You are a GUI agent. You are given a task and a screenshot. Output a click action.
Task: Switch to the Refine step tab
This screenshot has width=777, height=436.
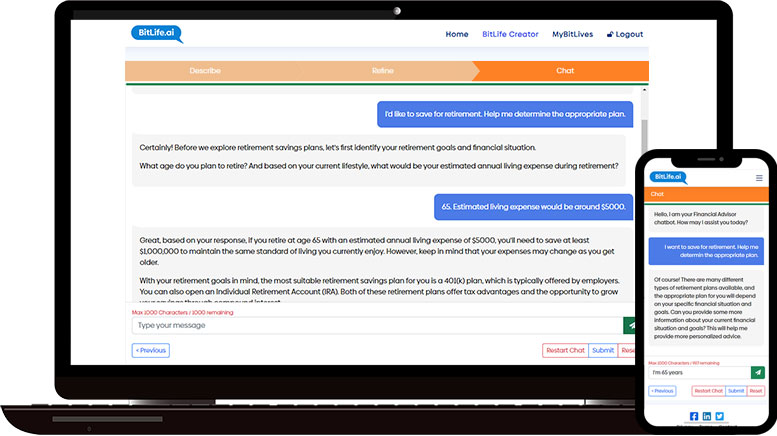pos(383,71)
